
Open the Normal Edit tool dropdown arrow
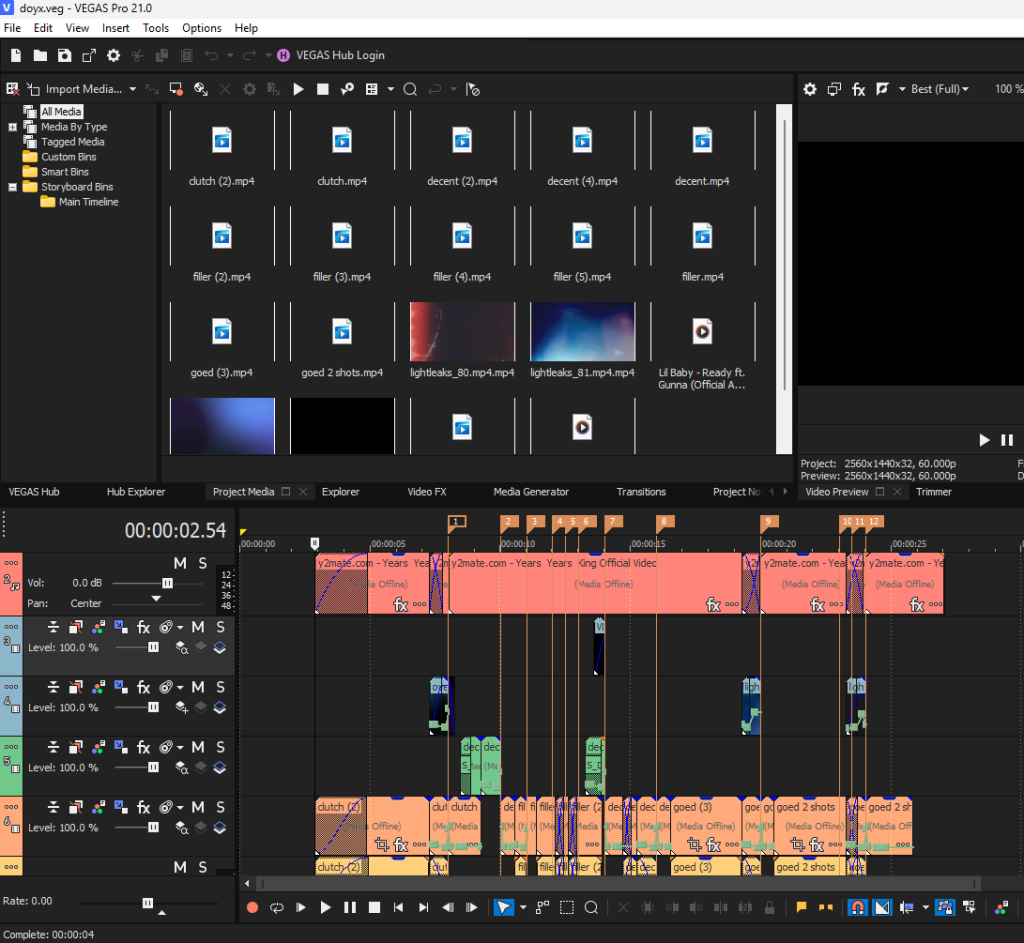[523, 907]
